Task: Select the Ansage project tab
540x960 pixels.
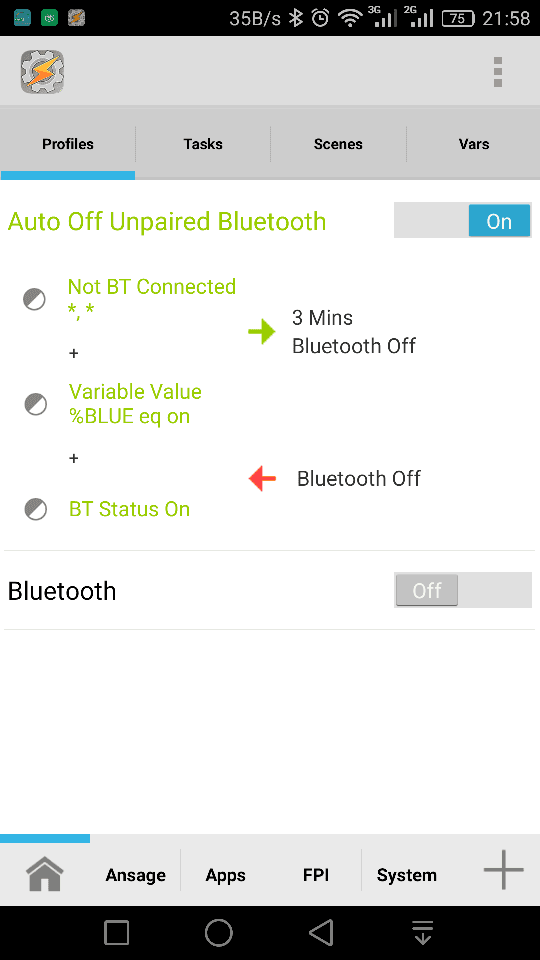Action: tap(135, 876)
